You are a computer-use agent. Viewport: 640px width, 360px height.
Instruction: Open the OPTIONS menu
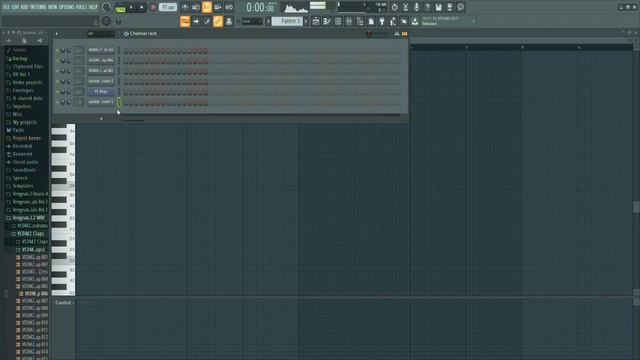tap(67, 7)
